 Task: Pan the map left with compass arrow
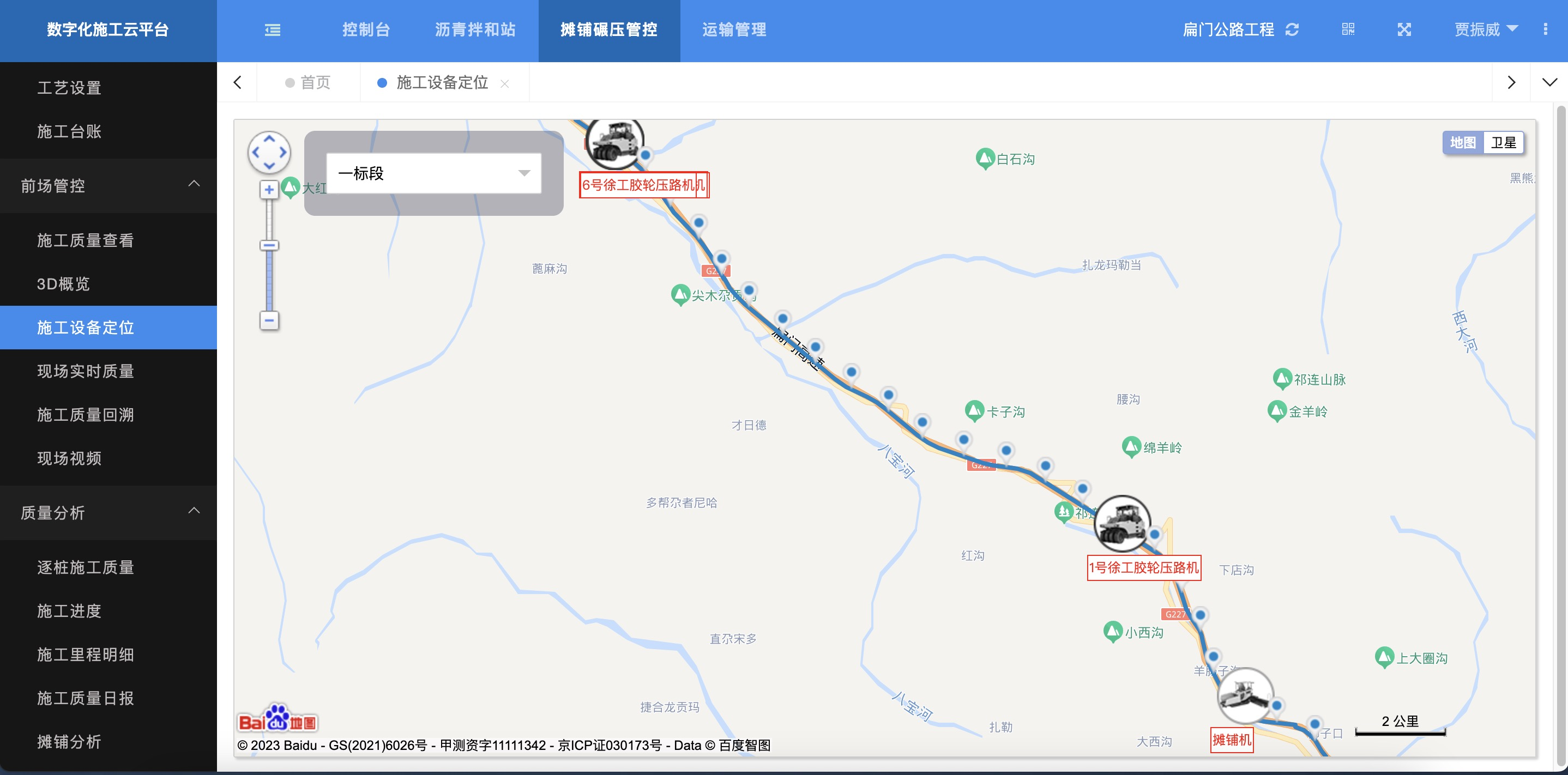pyautogui.click(x=256, y=152)
